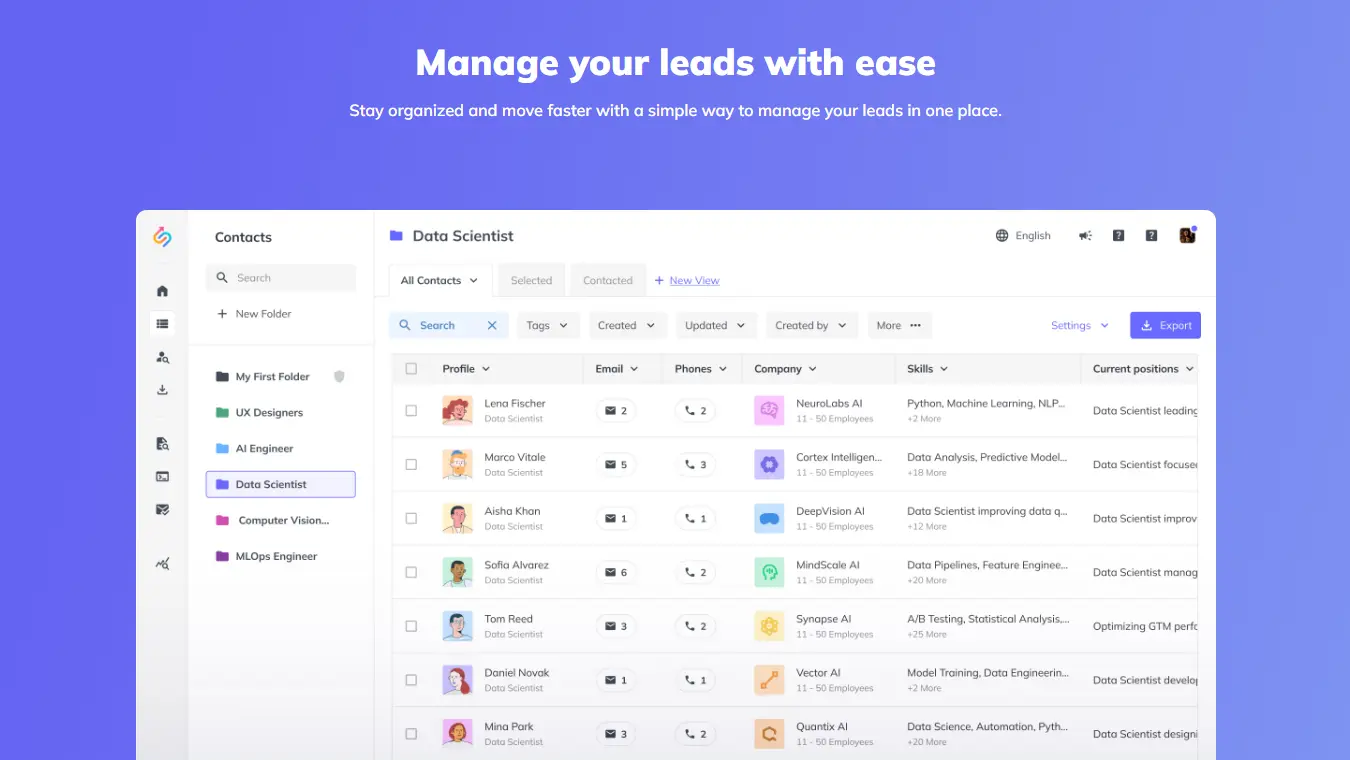Image resolution: width=1350 pixels, height=760 pixels.
Task: Click the clear X in the search filter
Action: click(x=491, y=325)
